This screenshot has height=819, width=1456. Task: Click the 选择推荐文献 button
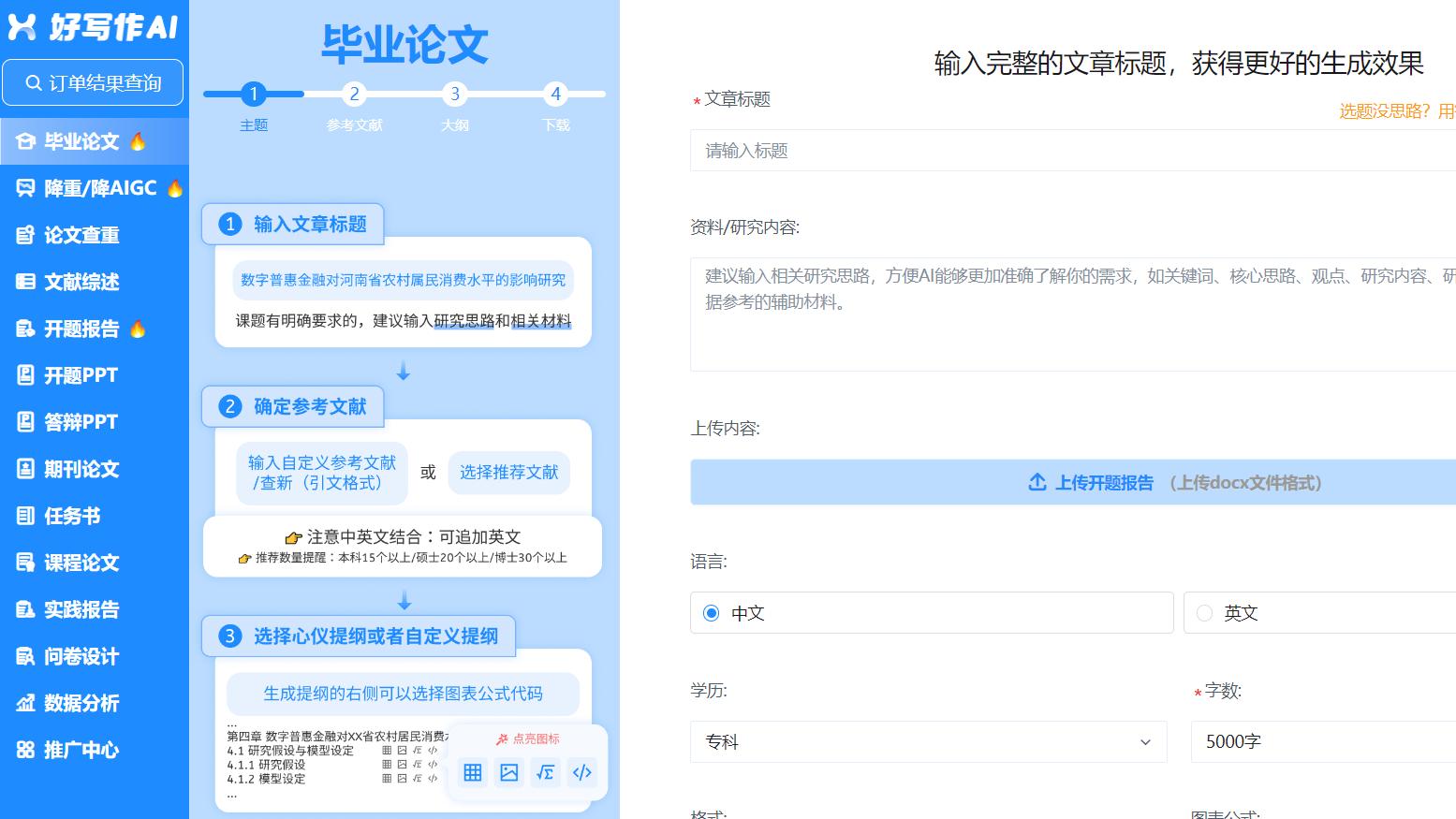pos(508,473)
